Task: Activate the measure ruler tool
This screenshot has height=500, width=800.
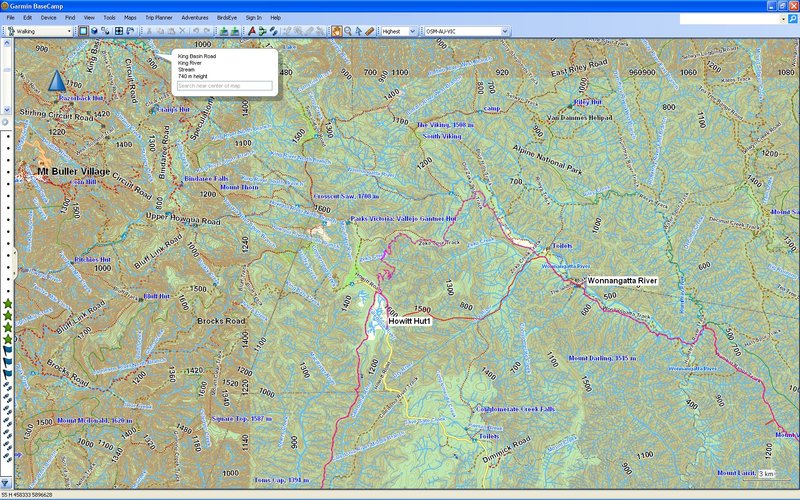Action: (370, 31)
